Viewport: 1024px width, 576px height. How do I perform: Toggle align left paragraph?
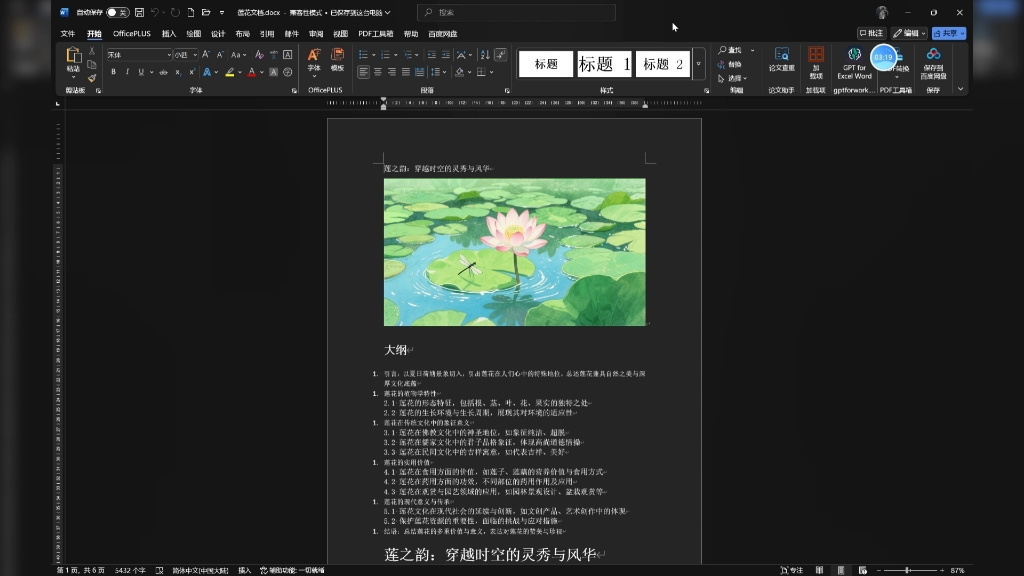(x=364, y=72)
